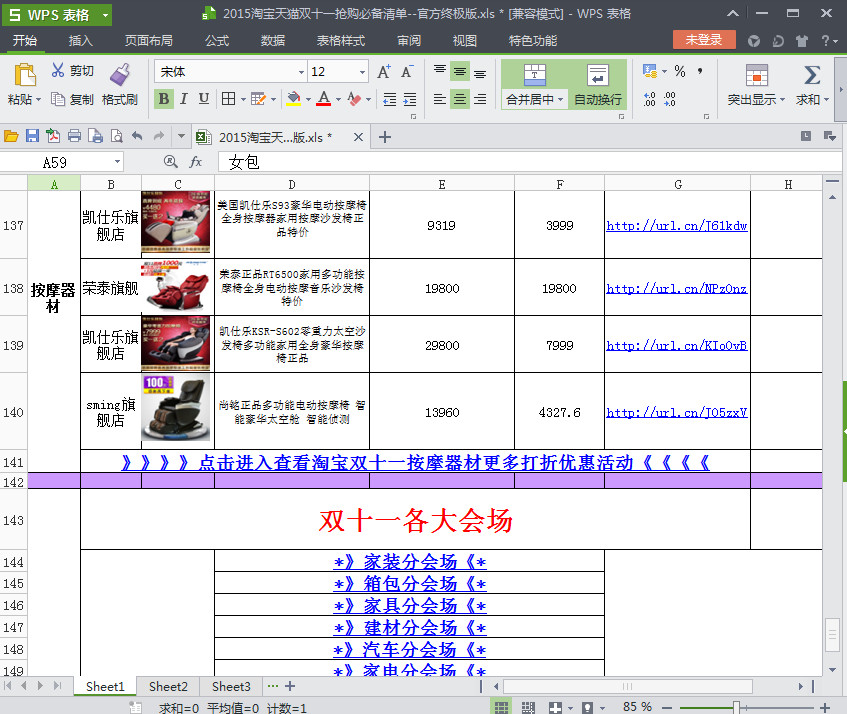Switch to the Data ribbon tab
This screenshot has height=714, width=847.
click(x=273, y=41)
